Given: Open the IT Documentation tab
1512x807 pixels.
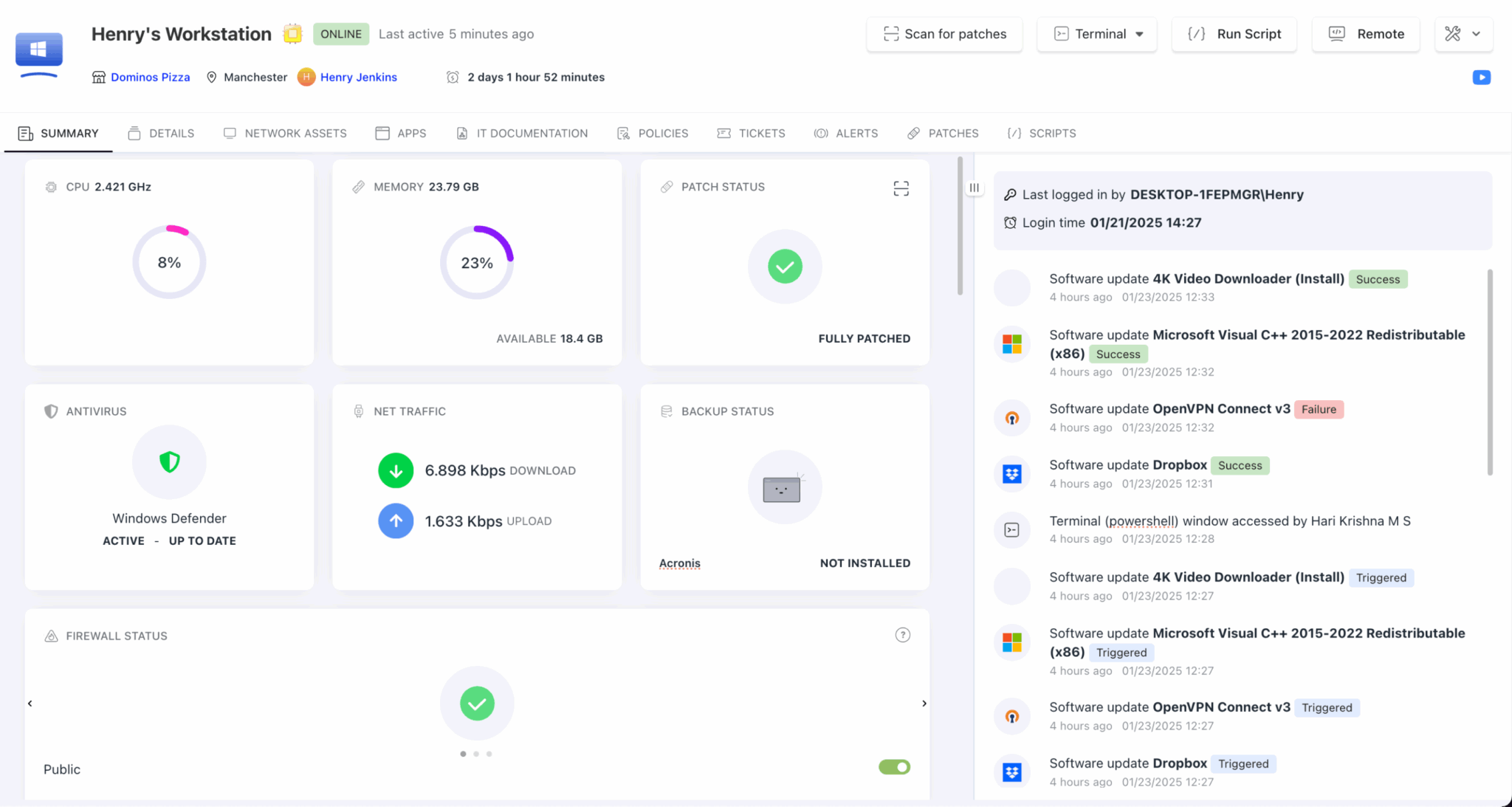Looking at the screenshot, I should tap(522, 133).
